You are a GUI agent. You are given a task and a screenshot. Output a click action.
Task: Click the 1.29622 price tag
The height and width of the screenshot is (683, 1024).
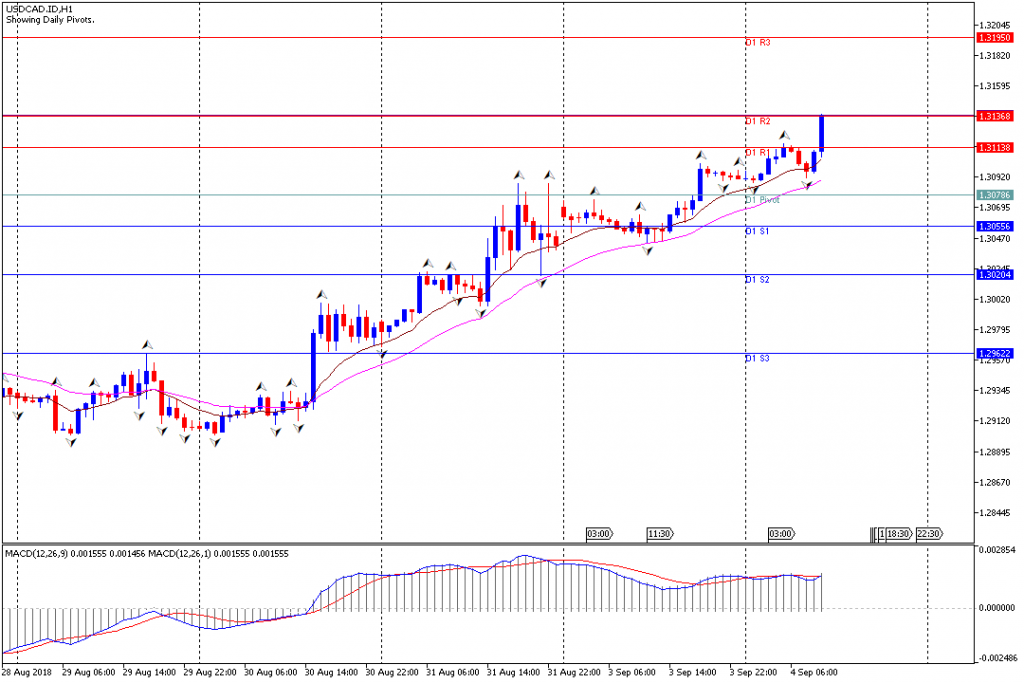996,353
